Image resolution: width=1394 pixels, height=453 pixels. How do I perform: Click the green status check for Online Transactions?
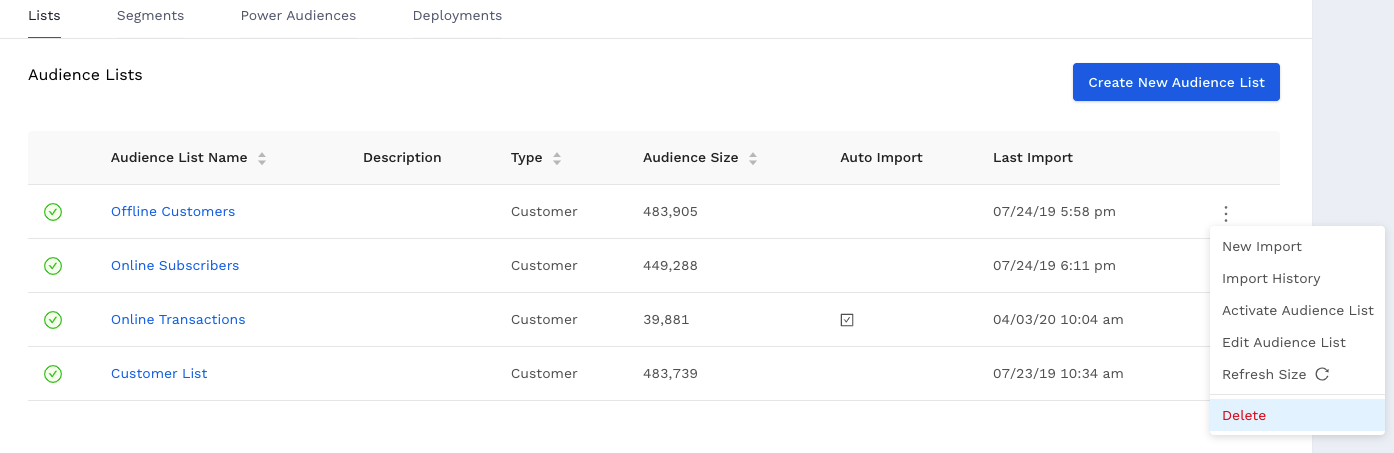(x=53, y=320)
